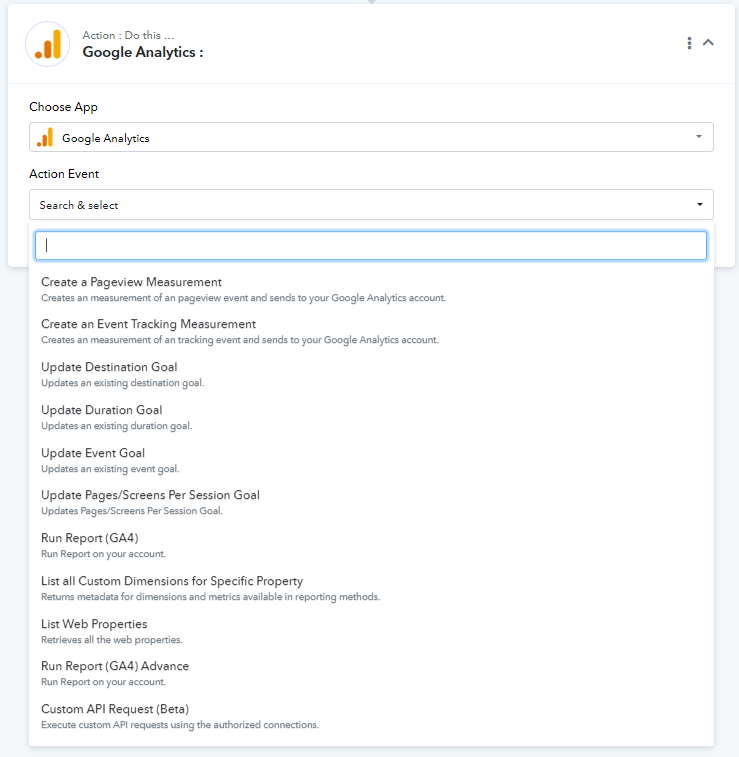Choose Update Destination Goal option
Viewport: 739px width, 757px height.
(x=371, y=374)
